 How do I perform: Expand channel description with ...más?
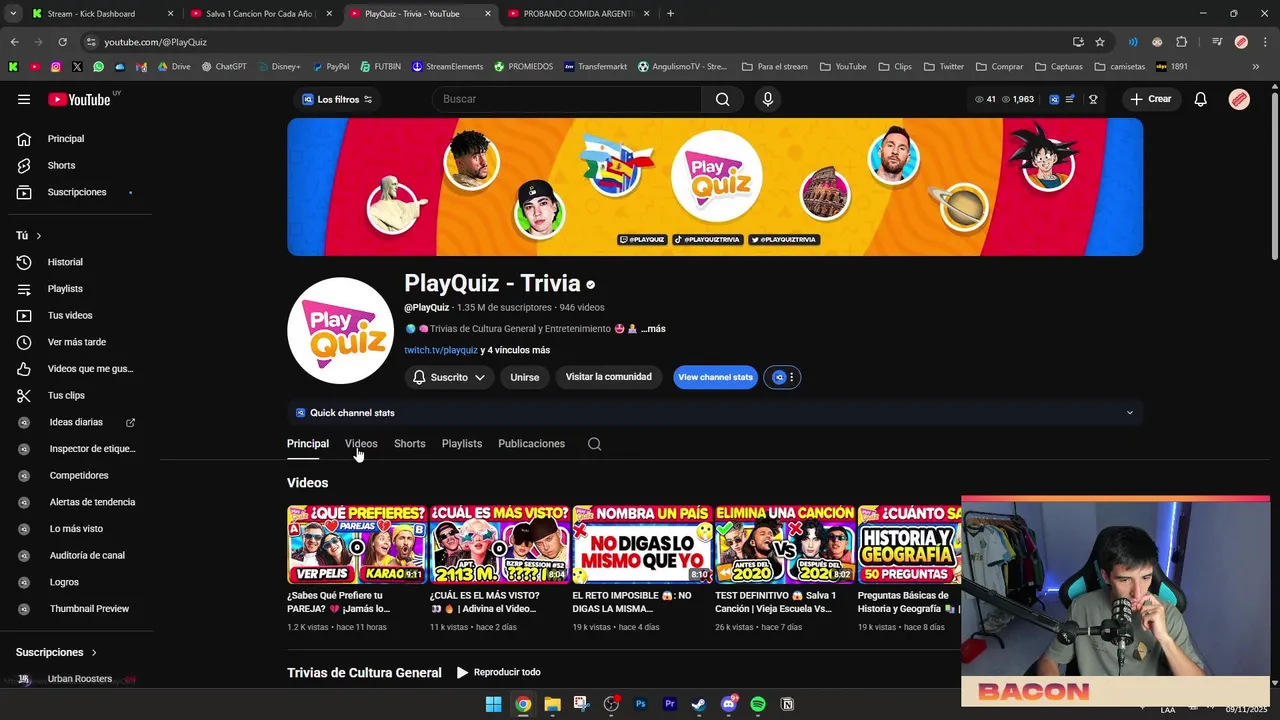click(653, 329)
